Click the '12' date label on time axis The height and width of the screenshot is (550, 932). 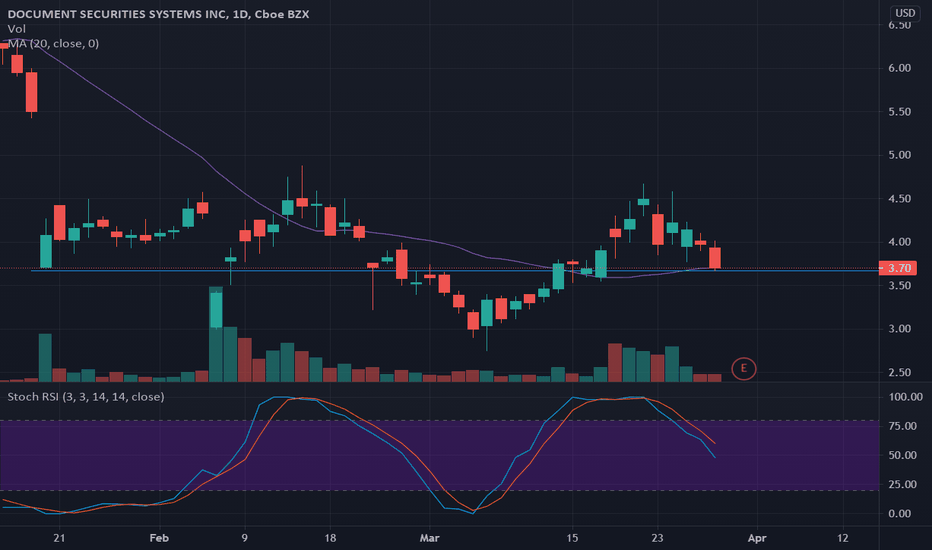coord(843,538)
